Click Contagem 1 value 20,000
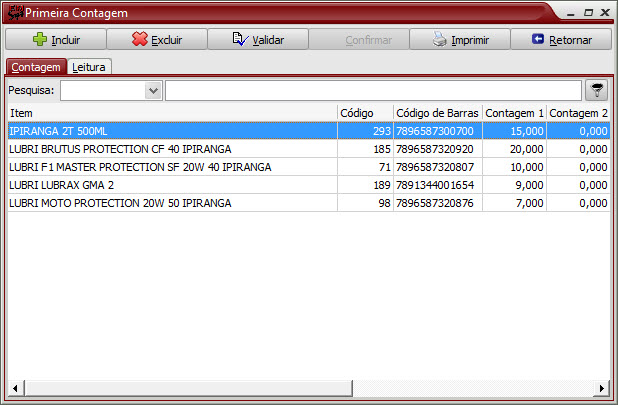The image size is (618, 405). tap(514, 149)
